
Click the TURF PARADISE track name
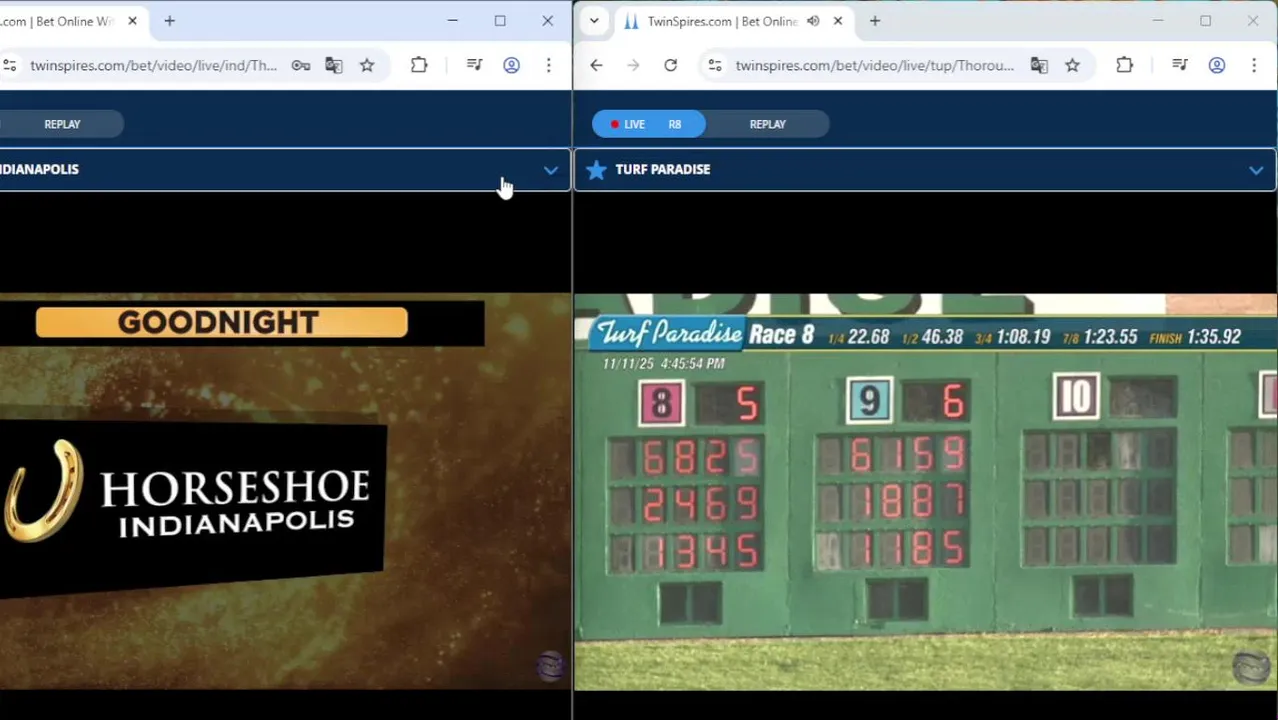tap(663, 169)
